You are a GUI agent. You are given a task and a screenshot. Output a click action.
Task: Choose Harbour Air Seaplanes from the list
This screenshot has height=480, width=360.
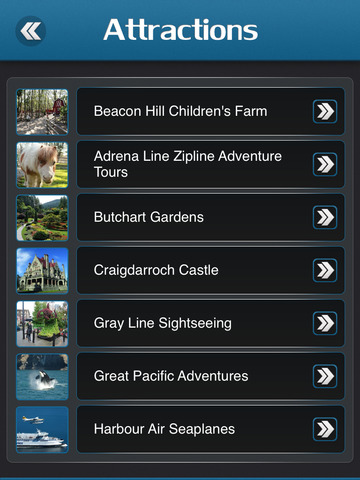(211, 429)
